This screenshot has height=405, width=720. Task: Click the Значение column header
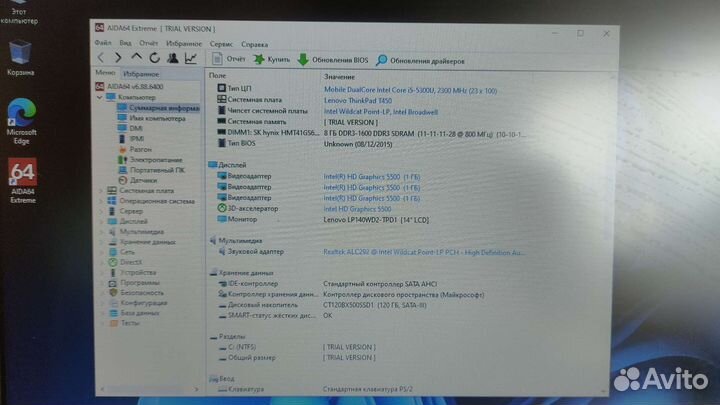click(339, 77)
